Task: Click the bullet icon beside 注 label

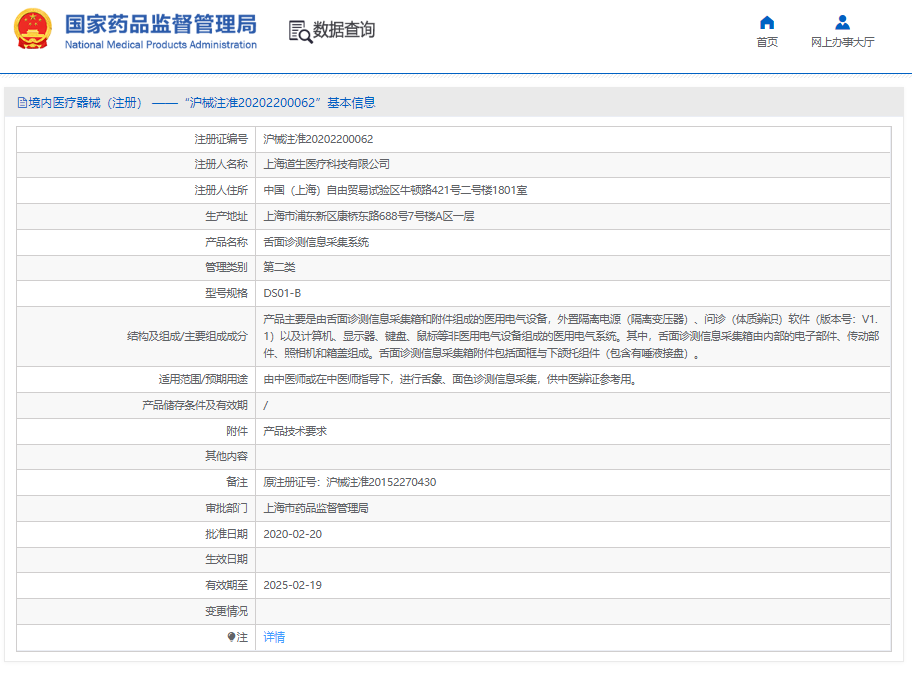Action: click(x=231, y=637)
